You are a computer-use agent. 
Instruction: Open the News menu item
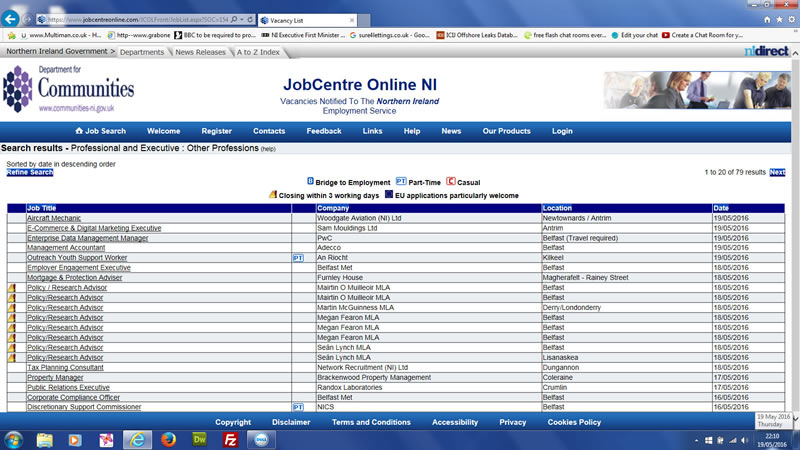tap(451, 131)
